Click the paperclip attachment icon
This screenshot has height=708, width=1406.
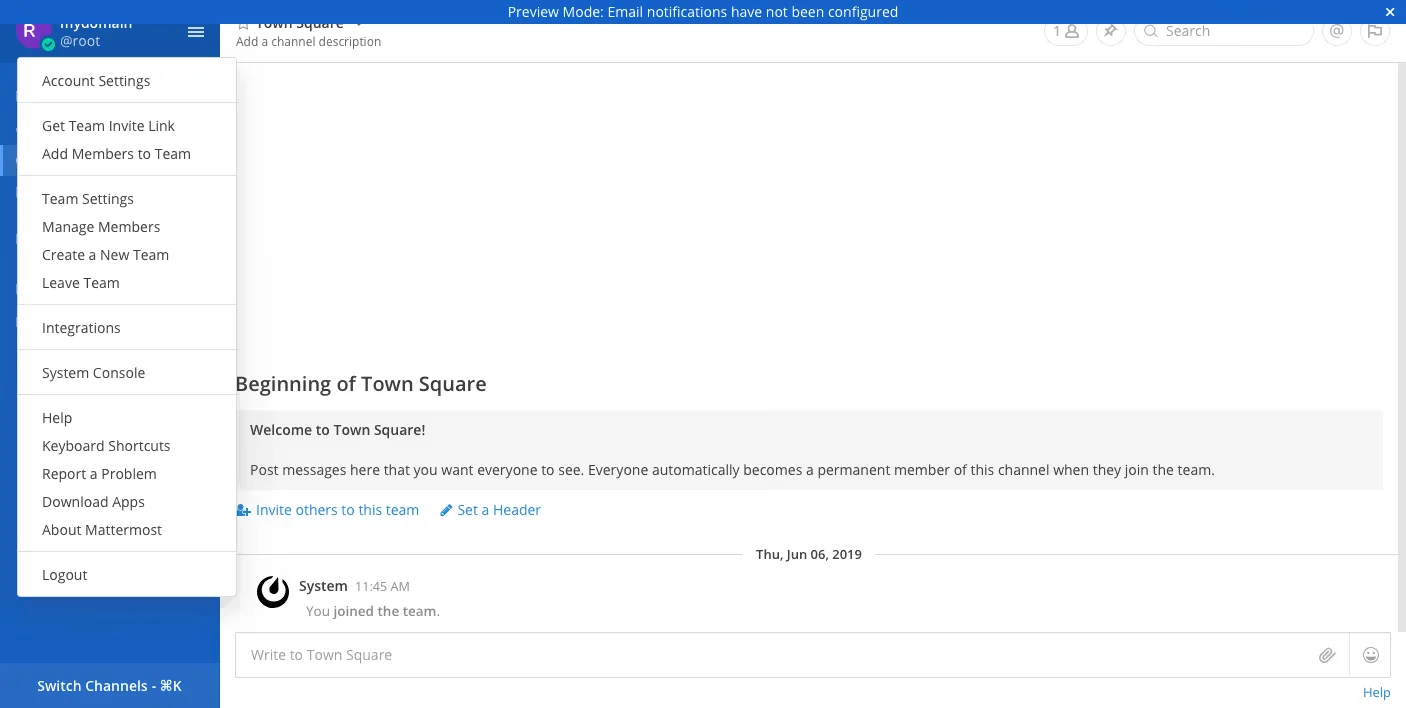pos(1326,655)
